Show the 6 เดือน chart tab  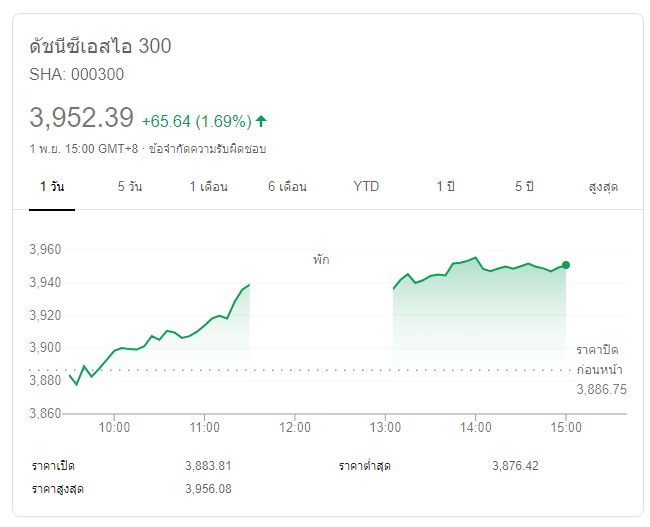287,187
